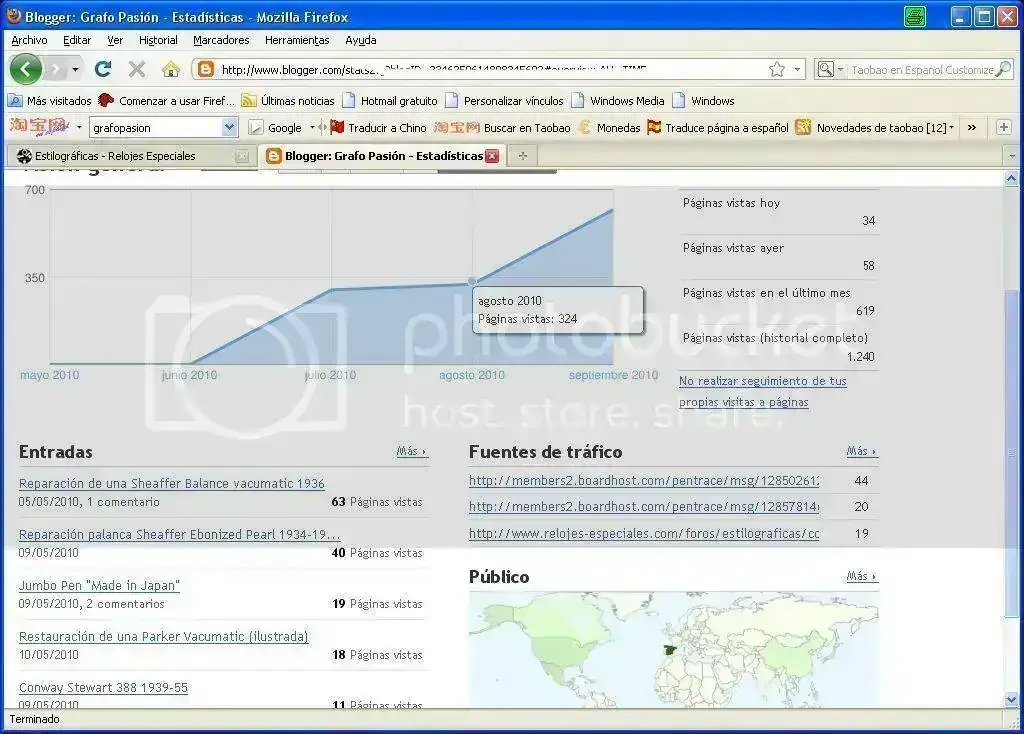Open the Marcadores menu
This screenshot has height=734, width=1024.
[x=221, y=40]
